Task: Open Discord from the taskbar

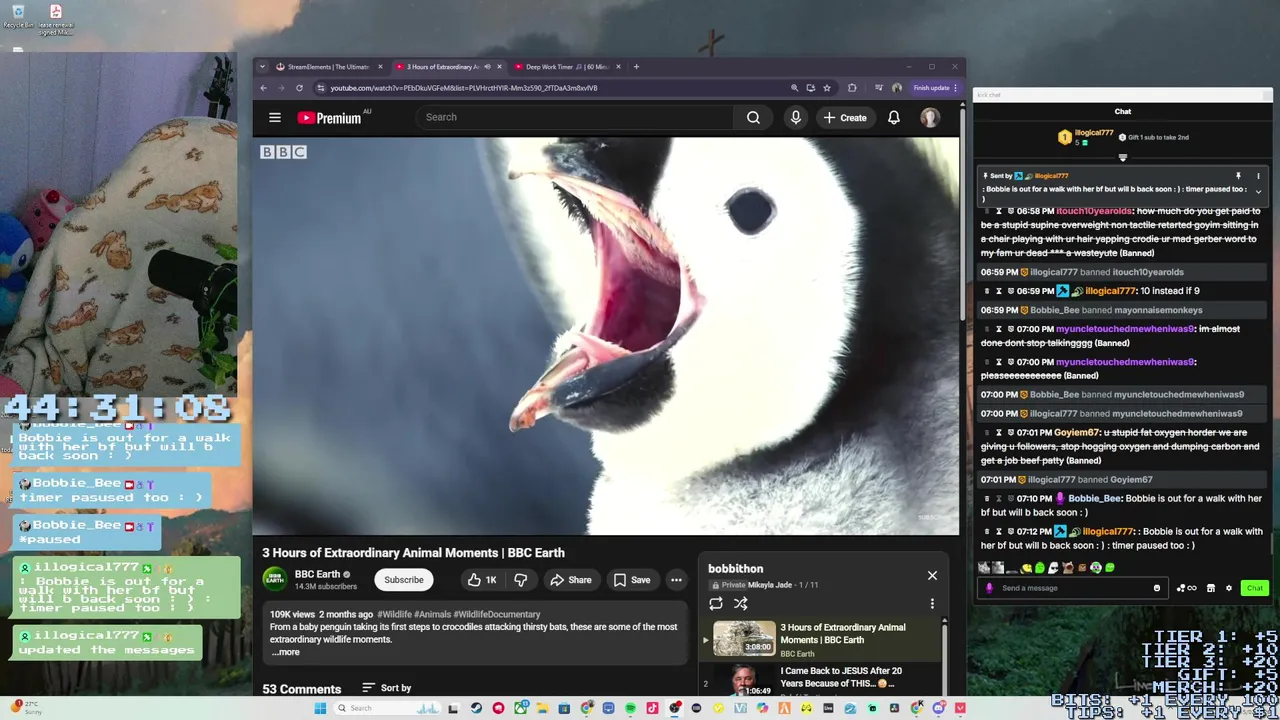Action: click(x=938, y=708)
